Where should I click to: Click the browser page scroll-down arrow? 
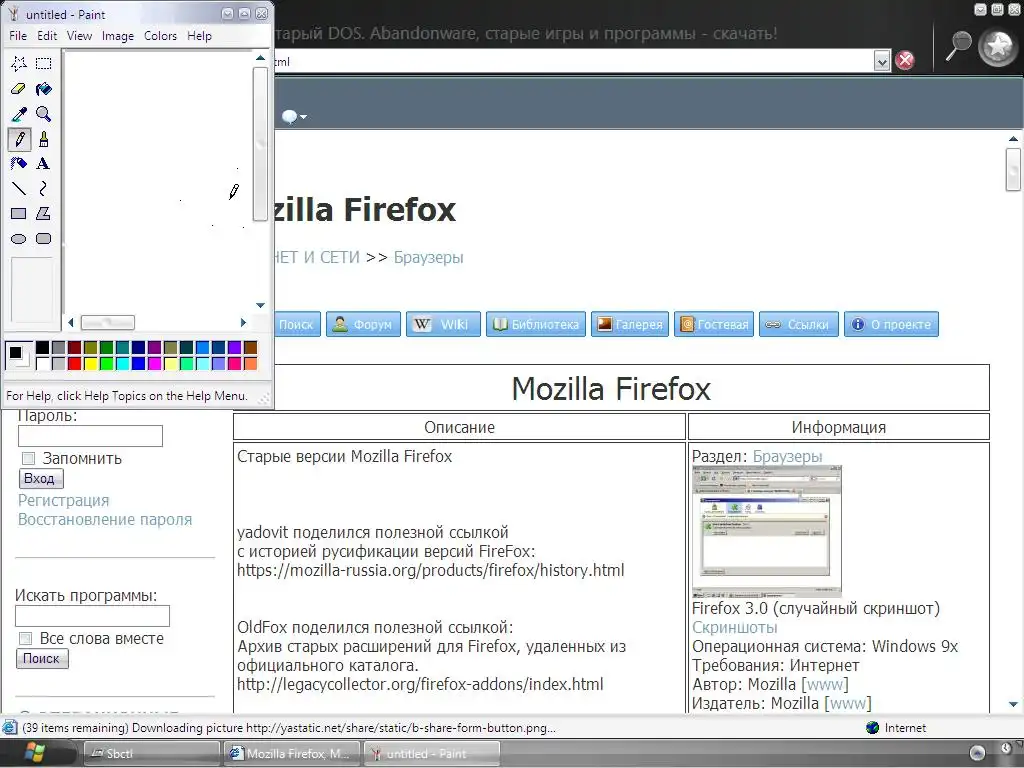click(1013, 704)
